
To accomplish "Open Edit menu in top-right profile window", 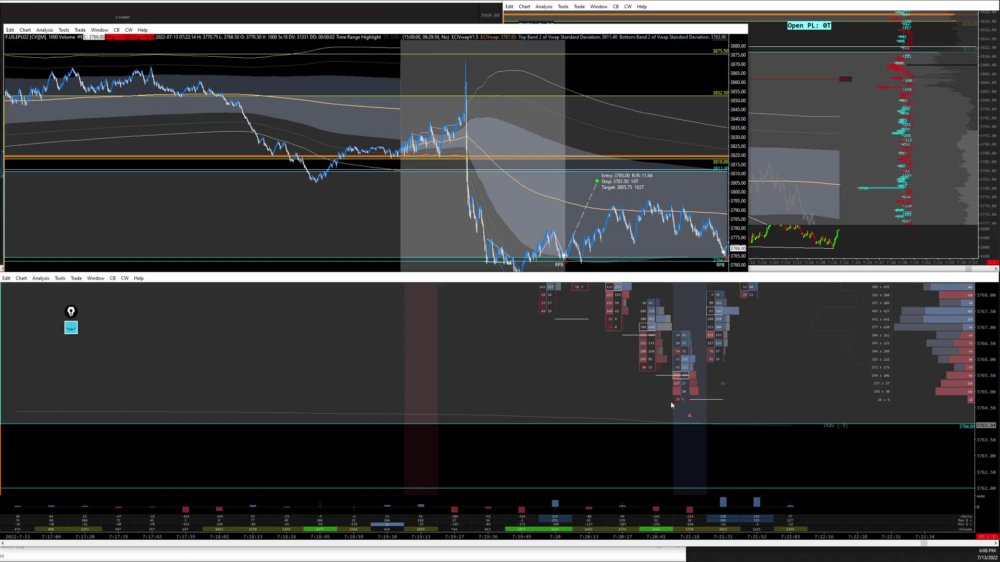I will click(510, 6).
